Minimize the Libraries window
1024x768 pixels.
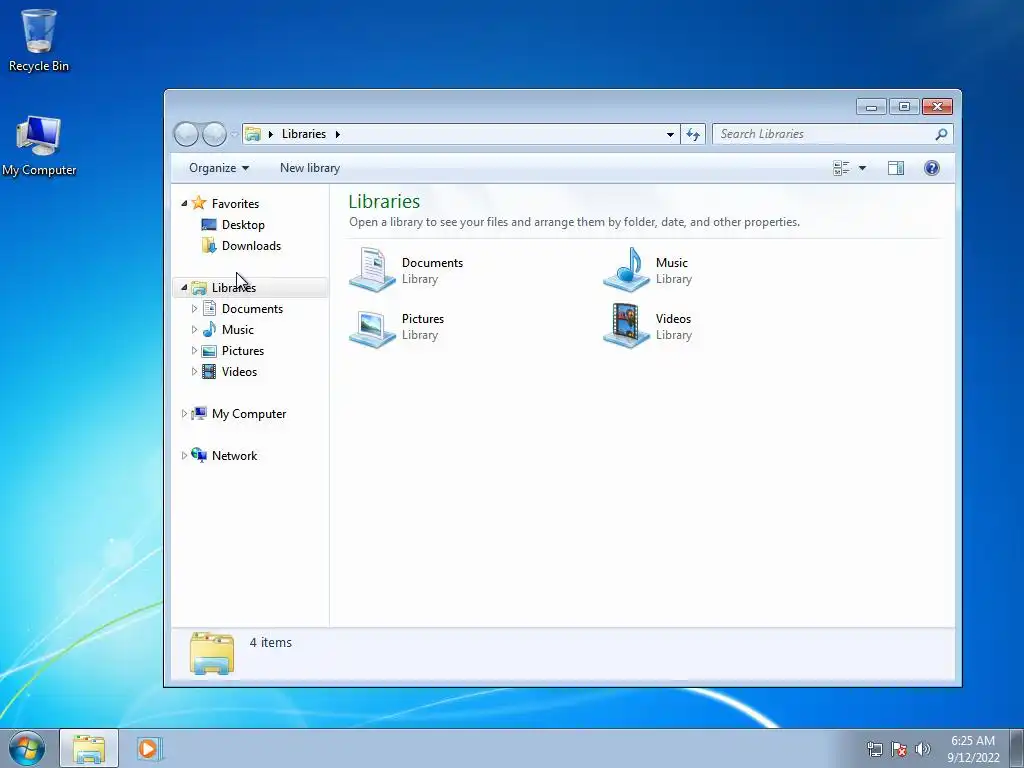coord(871,106)
